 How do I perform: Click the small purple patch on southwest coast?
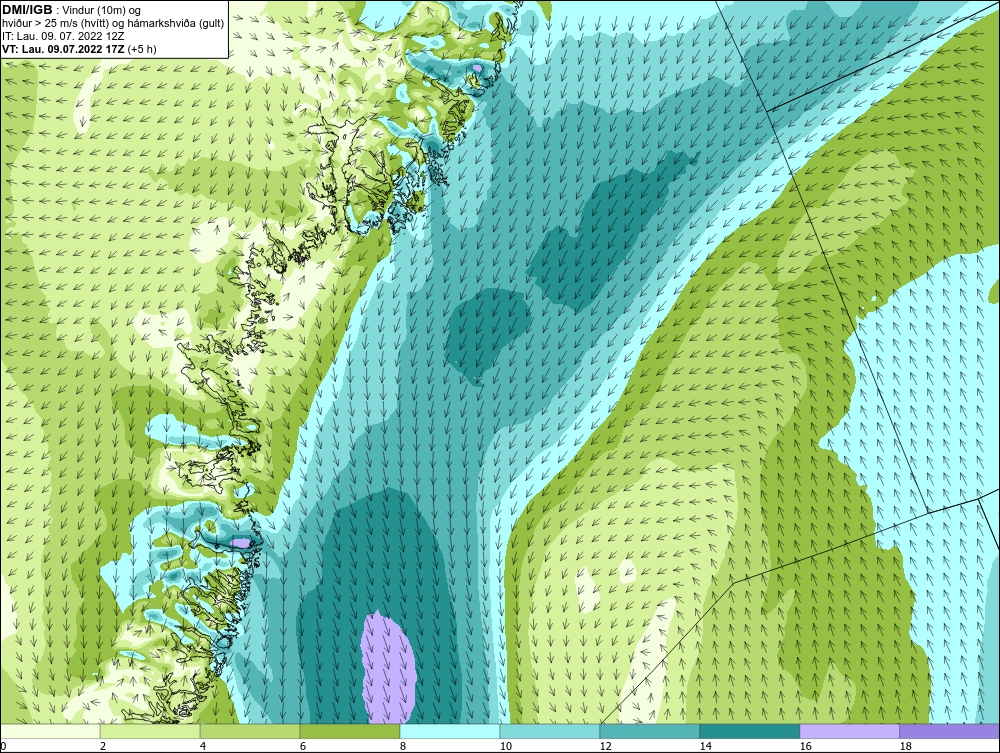240,543
